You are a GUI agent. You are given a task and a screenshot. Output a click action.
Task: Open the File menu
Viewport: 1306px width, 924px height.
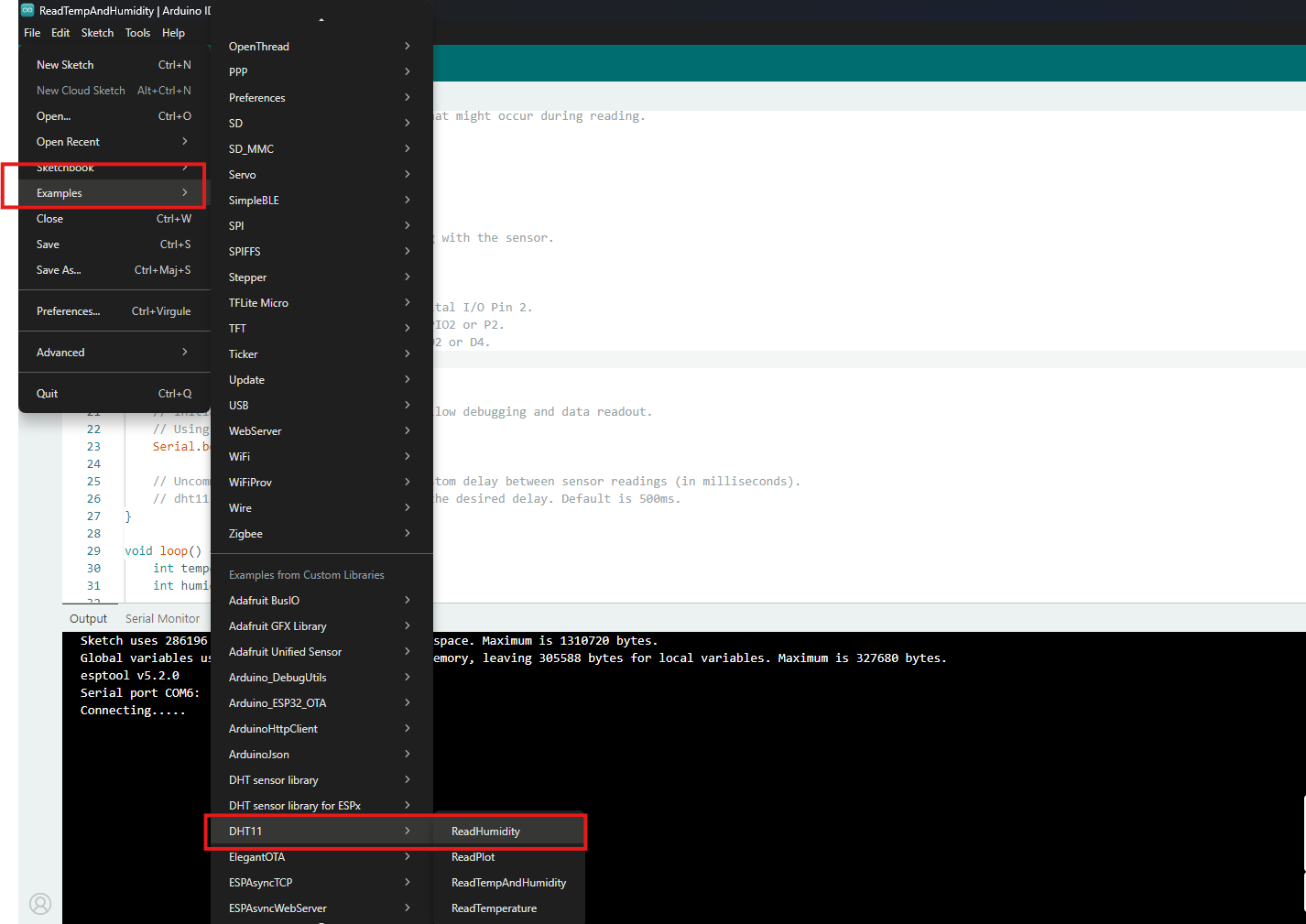[32, 33]
